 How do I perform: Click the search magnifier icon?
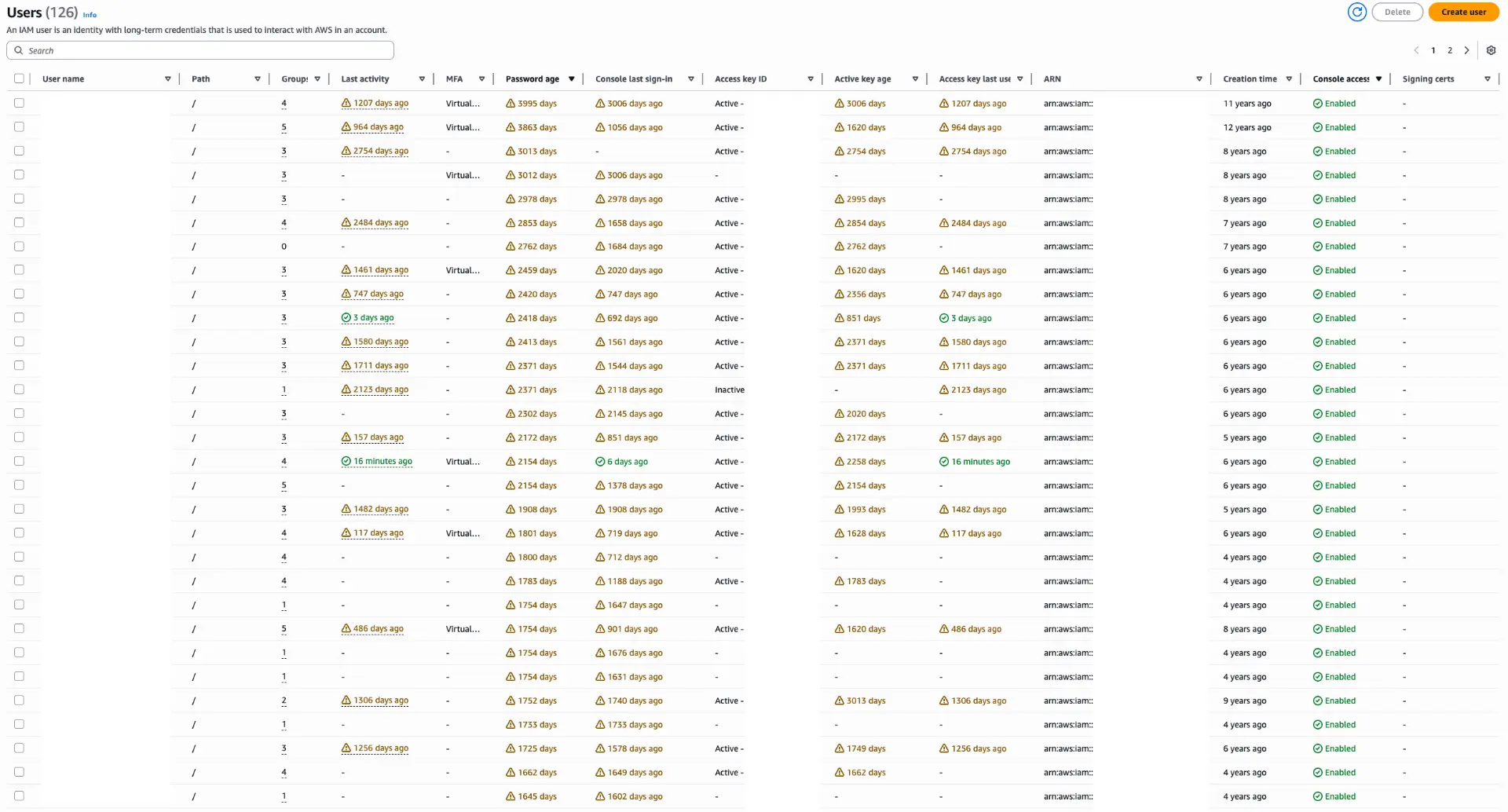[18, 50]
